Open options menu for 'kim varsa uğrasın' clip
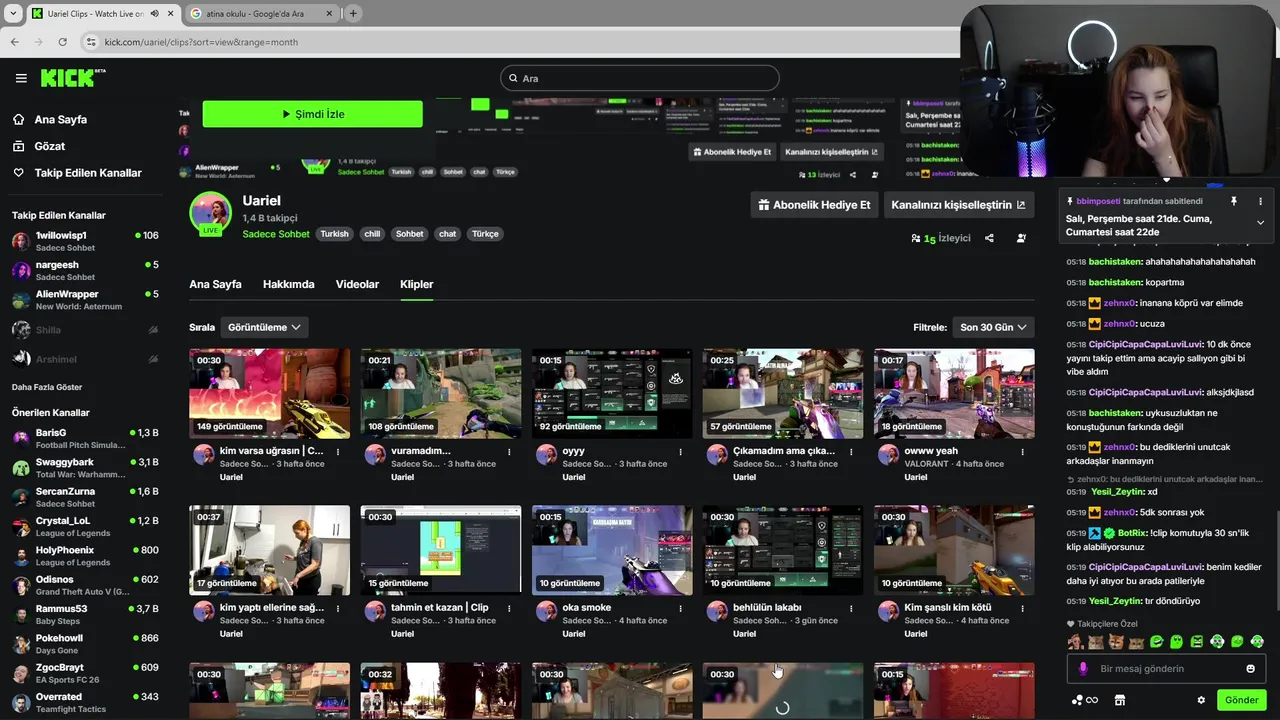This screenshot has height=720, width=1280. 338,452
